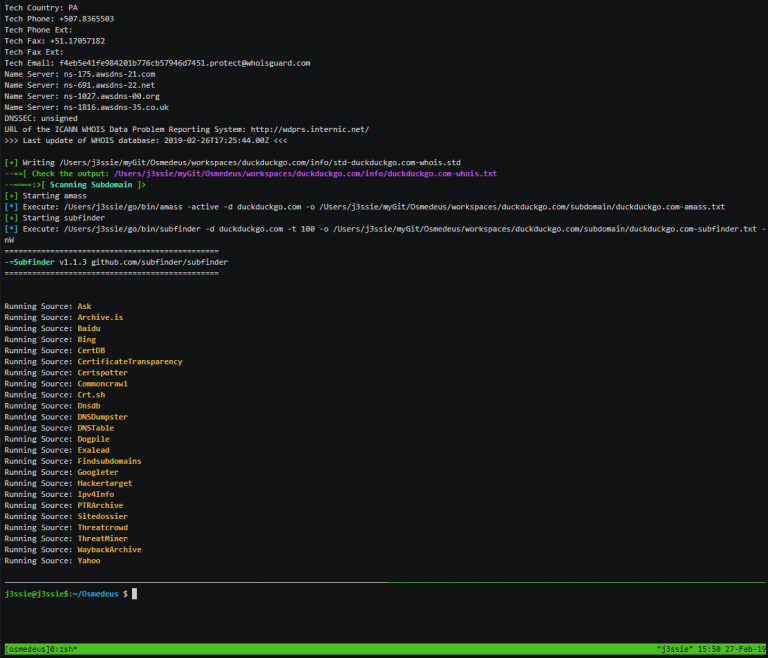The width and height of the screenshot is (768, 658).
Task: Click the terminal cursor at the prompt
Action: [135, 594]
